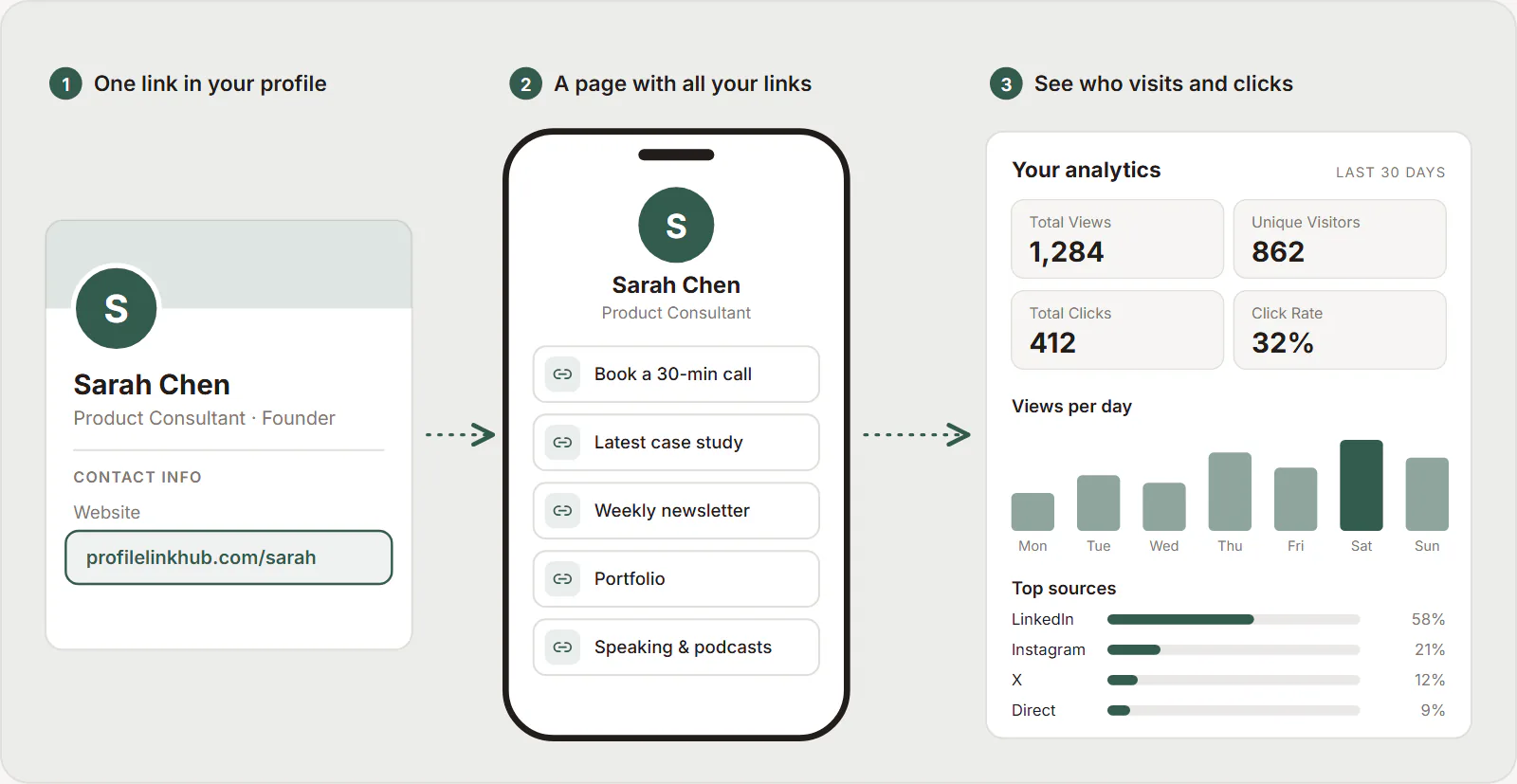Select the Click Rate card
This screenshot has height=784, width=1517.
tap(1340, 330)
